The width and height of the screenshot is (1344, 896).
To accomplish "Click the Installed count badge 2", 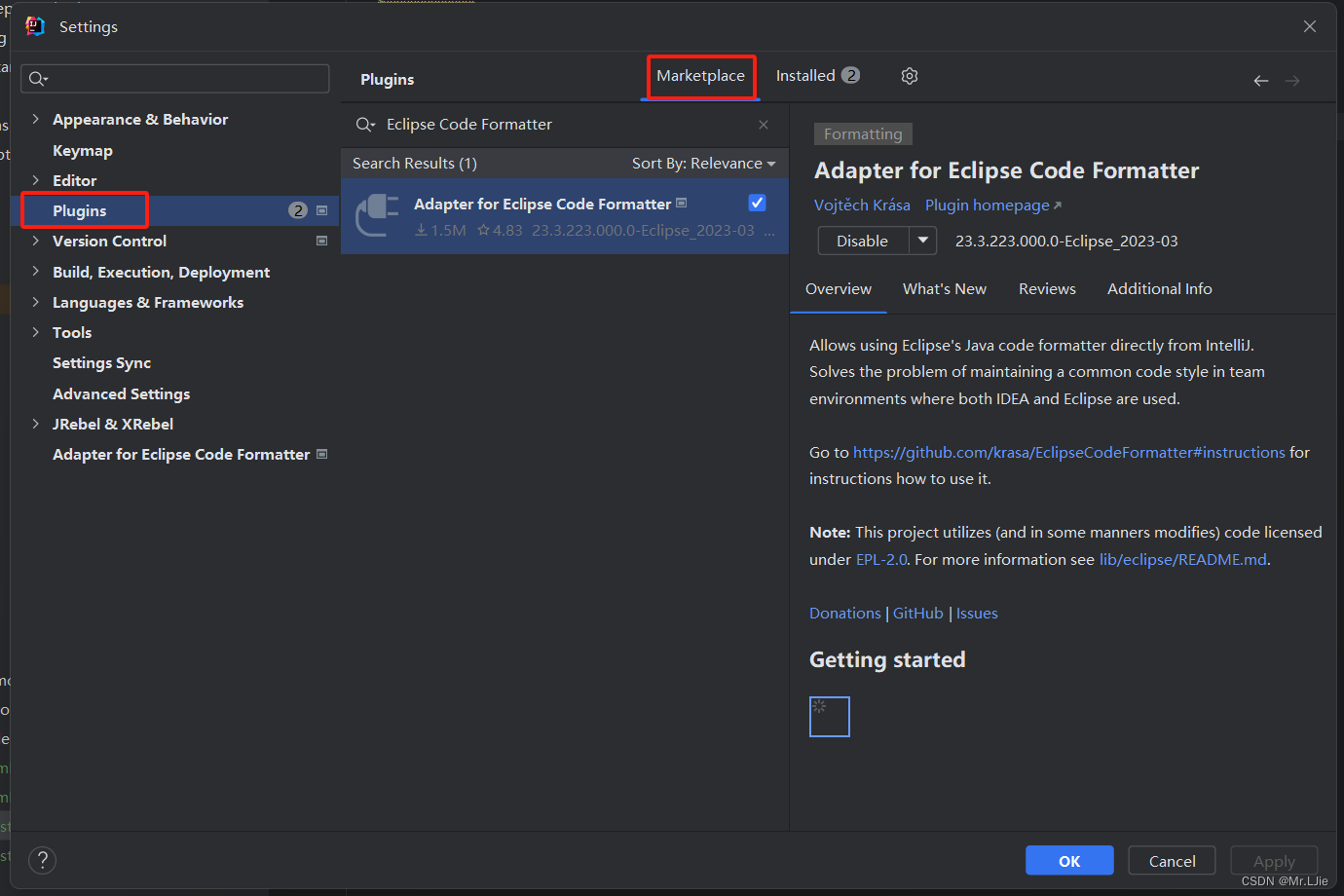I will tap(851, 75).
